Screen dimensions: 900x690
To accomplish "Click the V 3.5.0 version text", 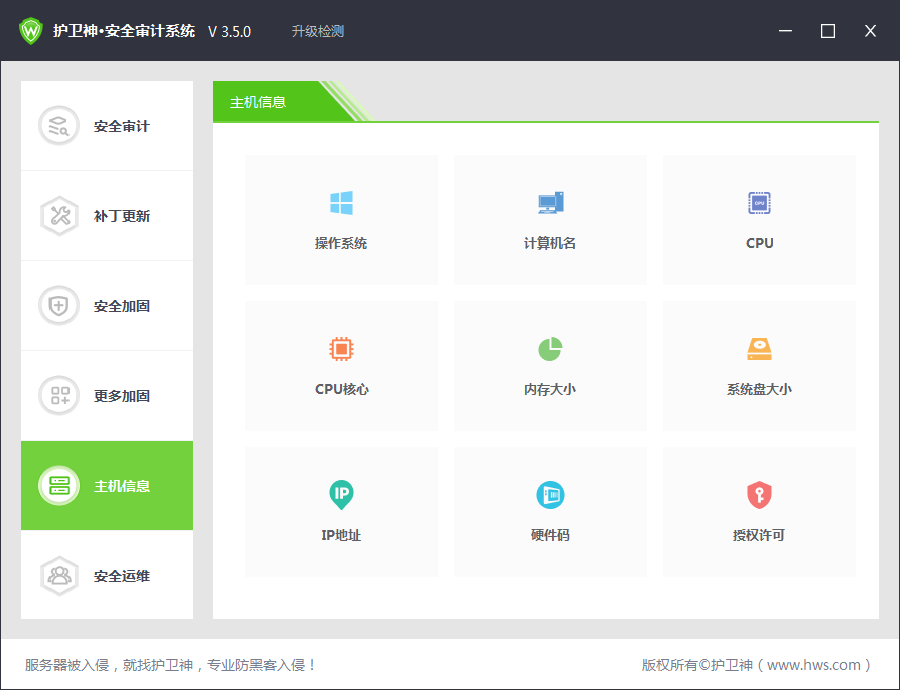I will (230, 32).
